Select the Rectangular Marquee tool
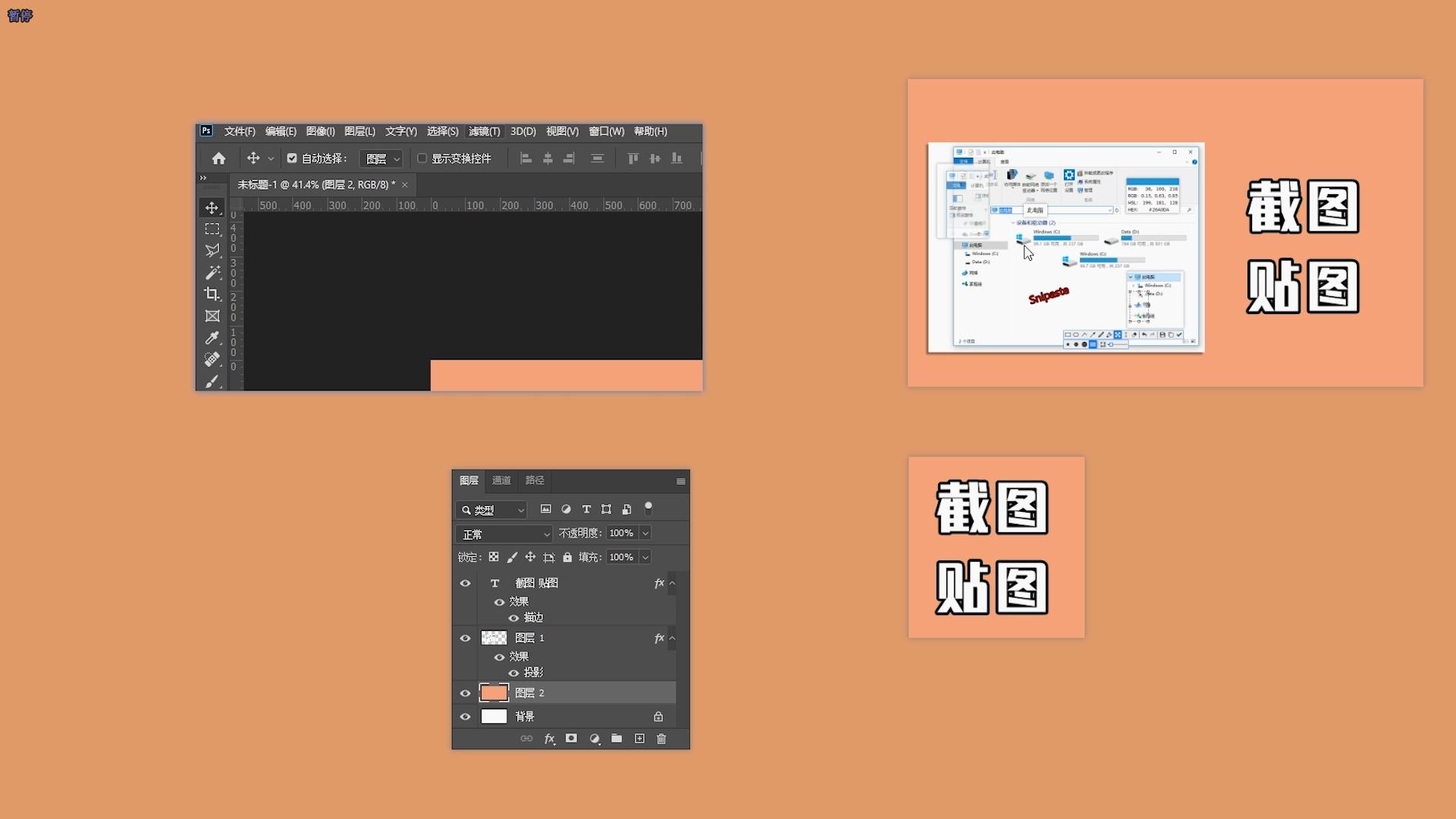The width and height of the screenshot is (1456, 819). click(x=212, y=229)
